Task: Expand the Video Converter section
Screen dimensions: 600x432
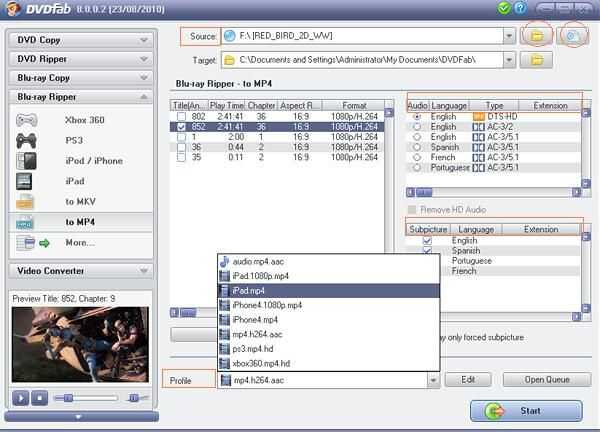Action: (144, 271)
